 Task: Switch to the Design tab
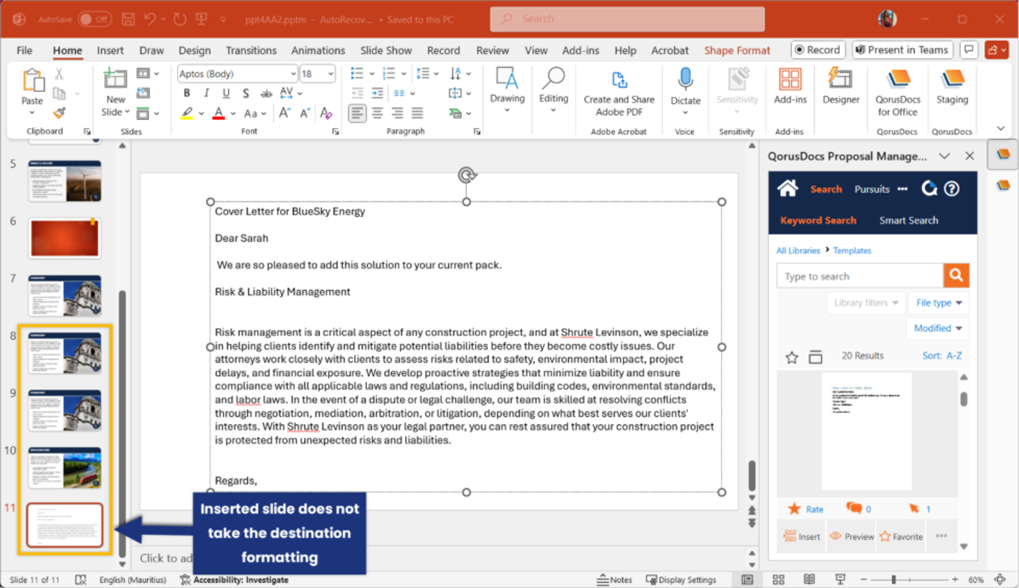click(194, 50)
